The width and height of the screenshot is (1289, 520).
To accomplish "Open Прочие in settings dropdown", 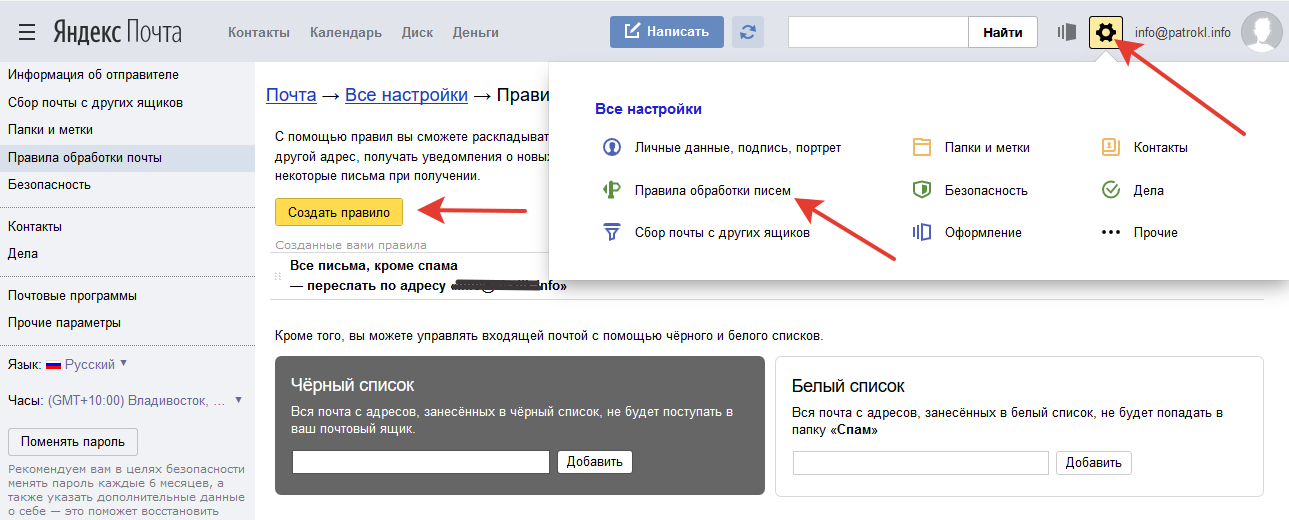I will (1156, 233).
